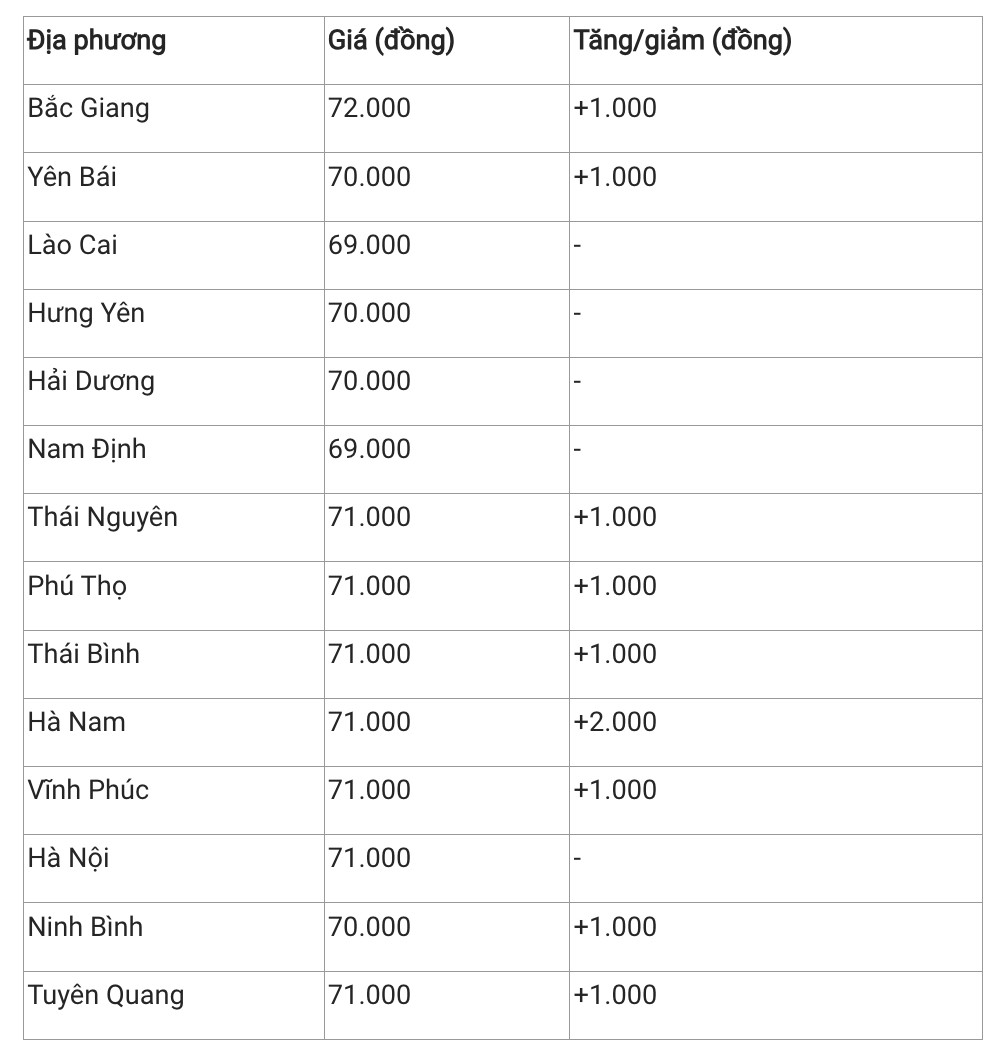Select the Bắc Giang location cell
Viewport: 994px width, 1056px height.
click(x=88, y=108)
